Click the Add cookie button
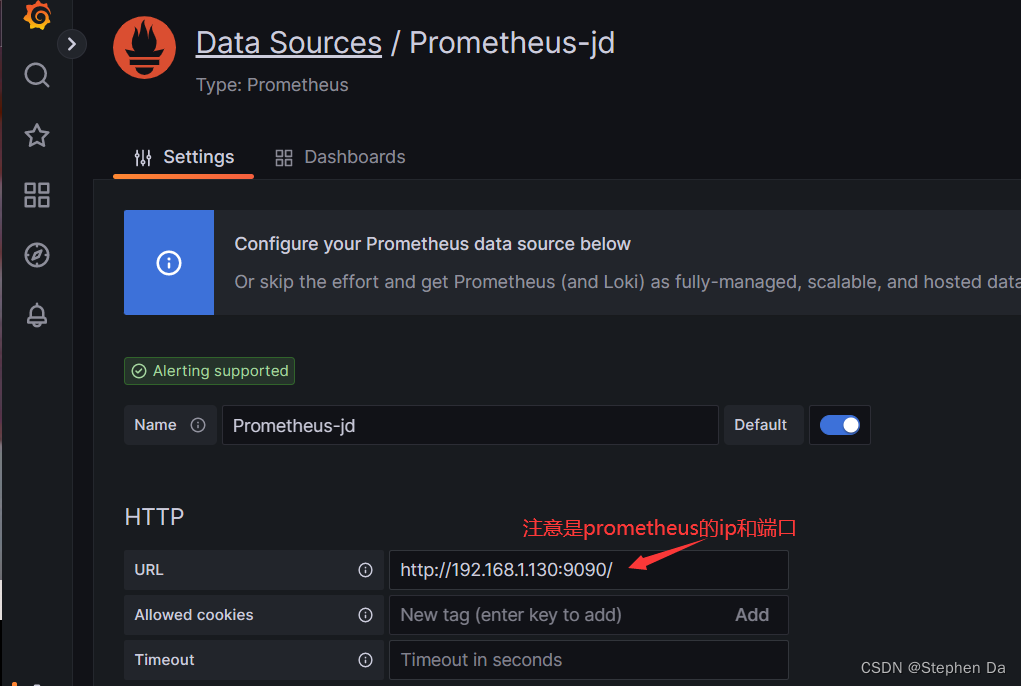 (x=752, y=615)
